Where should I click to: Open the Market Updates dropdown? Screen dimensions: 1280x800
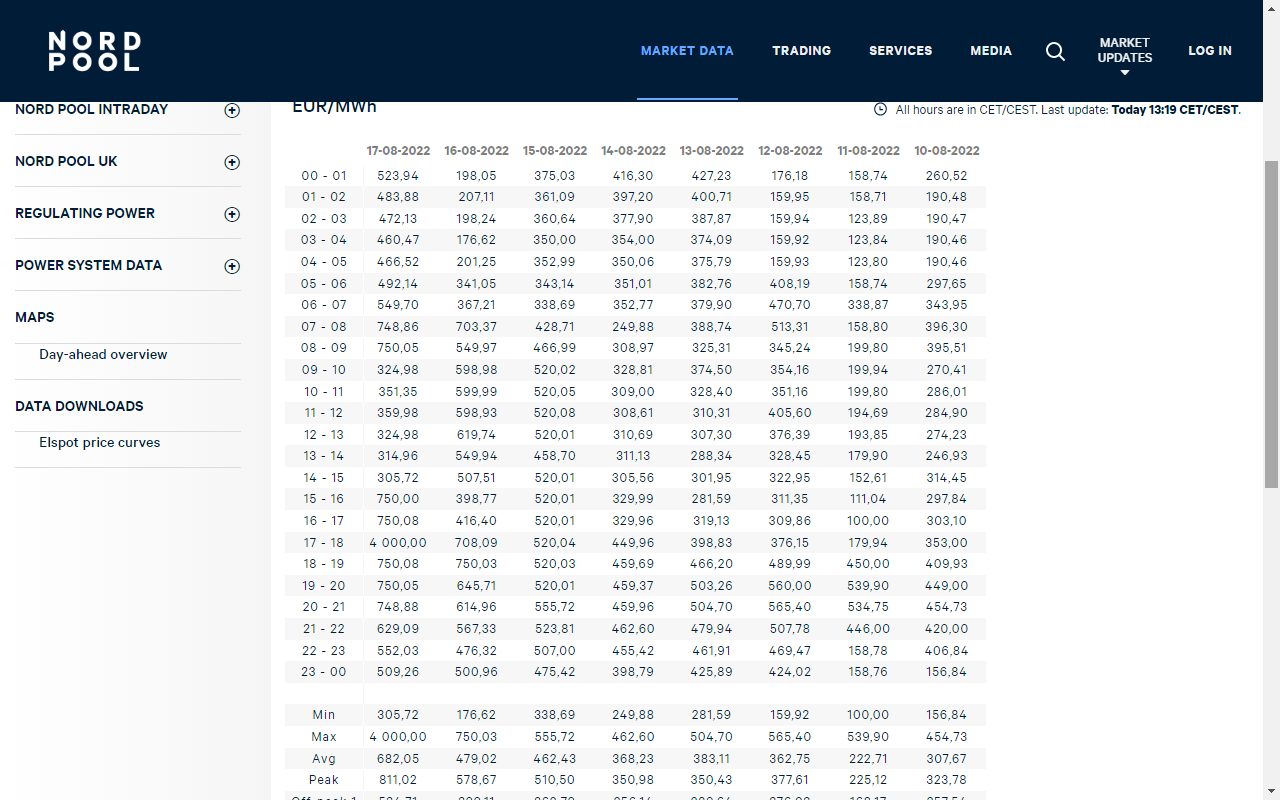1124,56
